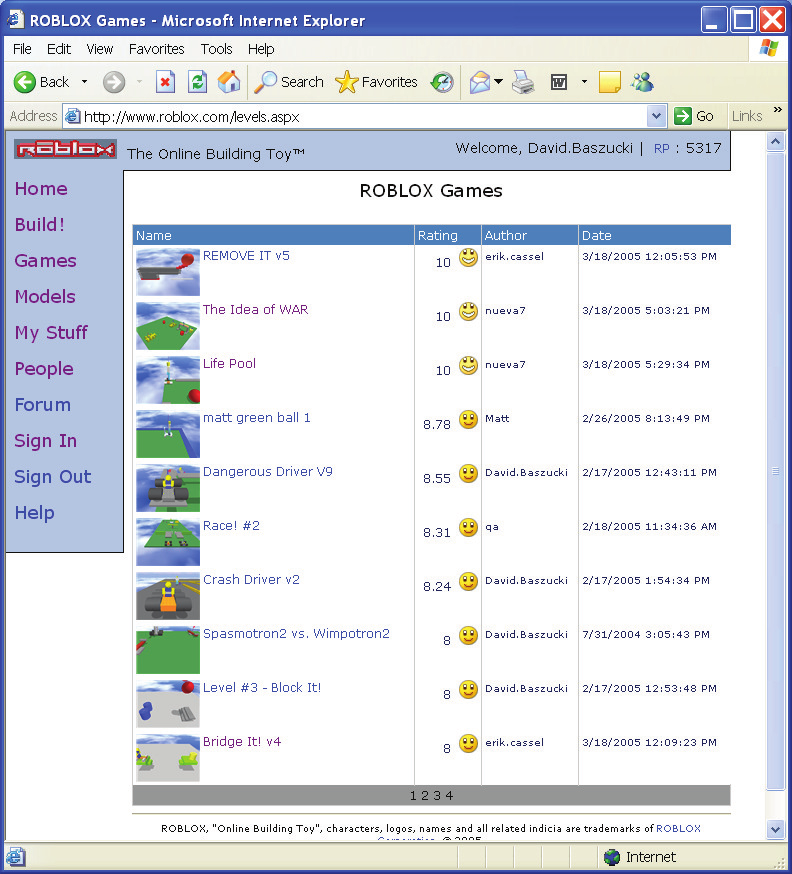The width and height of the screenshot is (792, 874).
Task: Click the page icon in the address bar
Action: [x=72, y=116]
